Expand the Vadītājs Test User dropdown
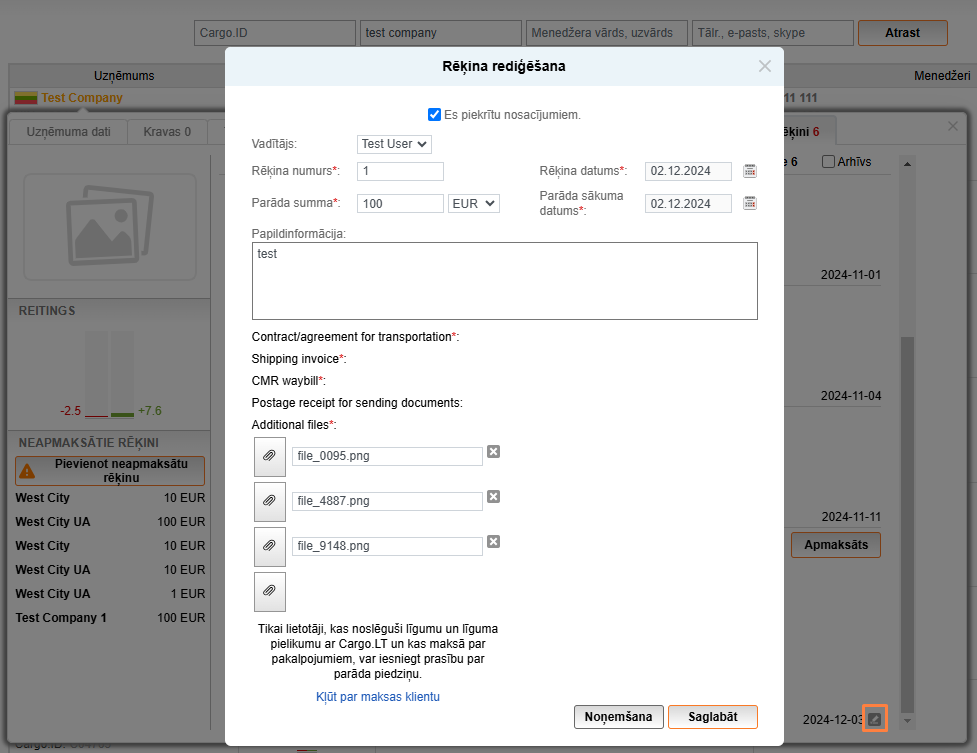Viewport: 977px width, 753px height. pos(394,144)
